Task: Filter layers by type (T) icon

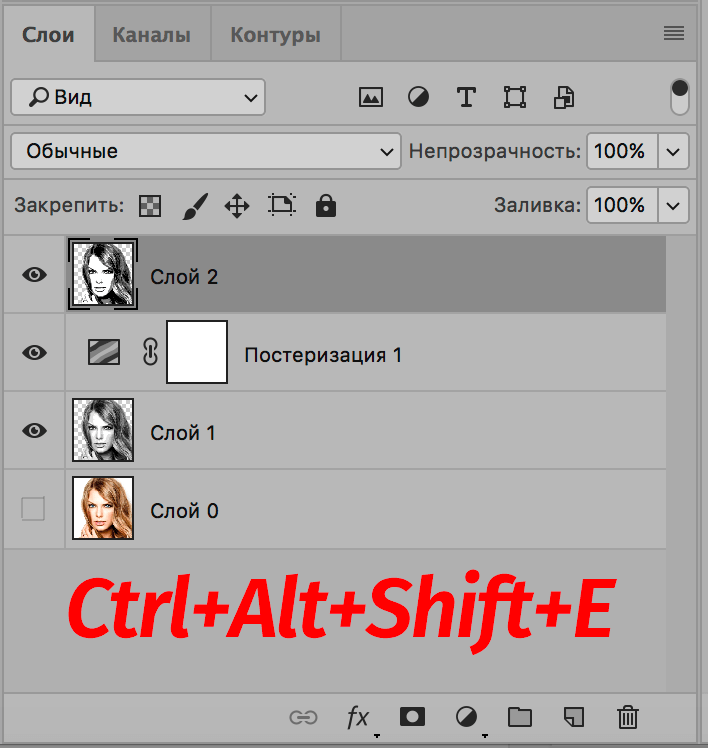Action: pyautogui.click(x=466, y=97)
